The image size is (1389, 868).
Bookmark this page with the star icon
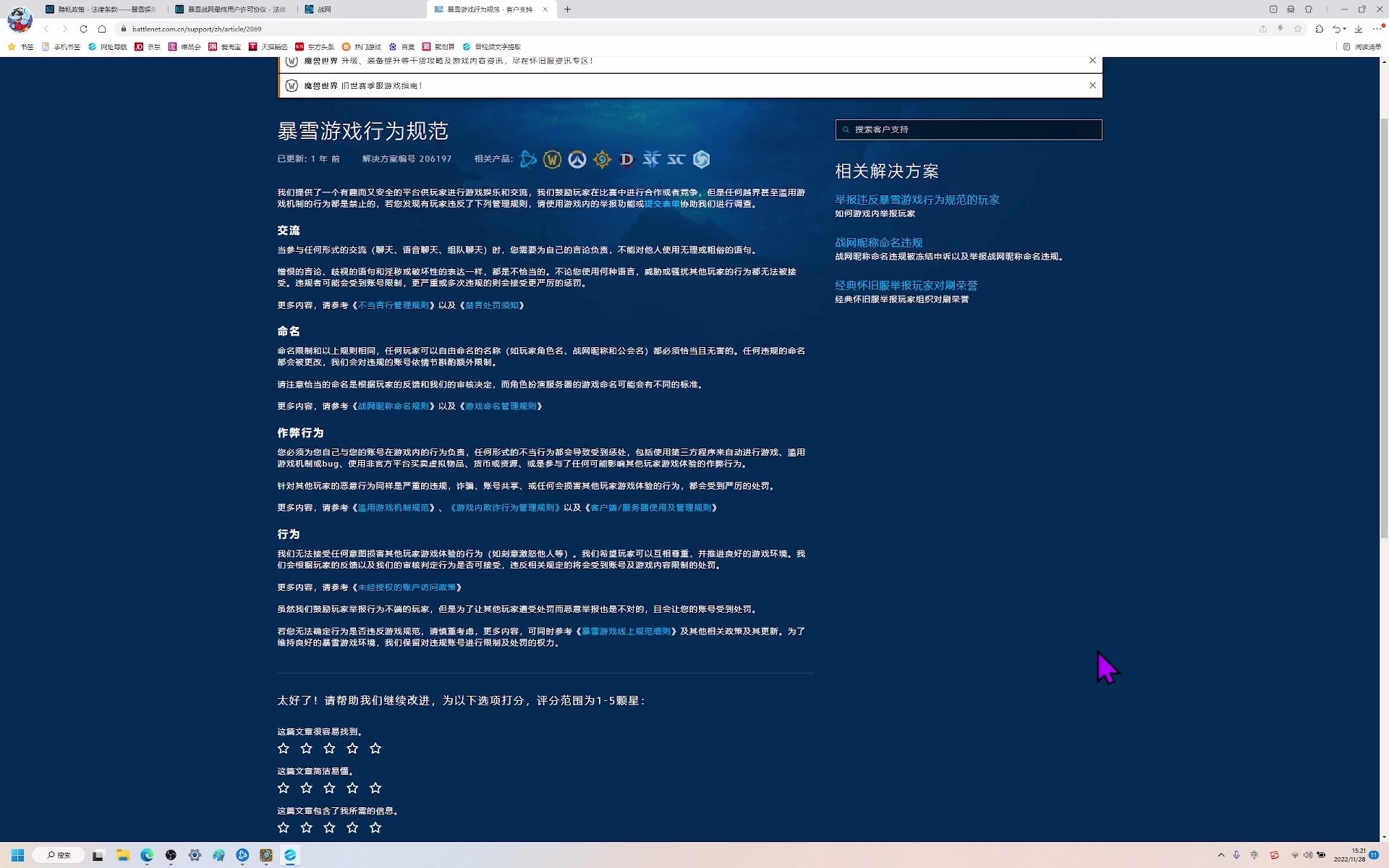[x=1298, y=29]
